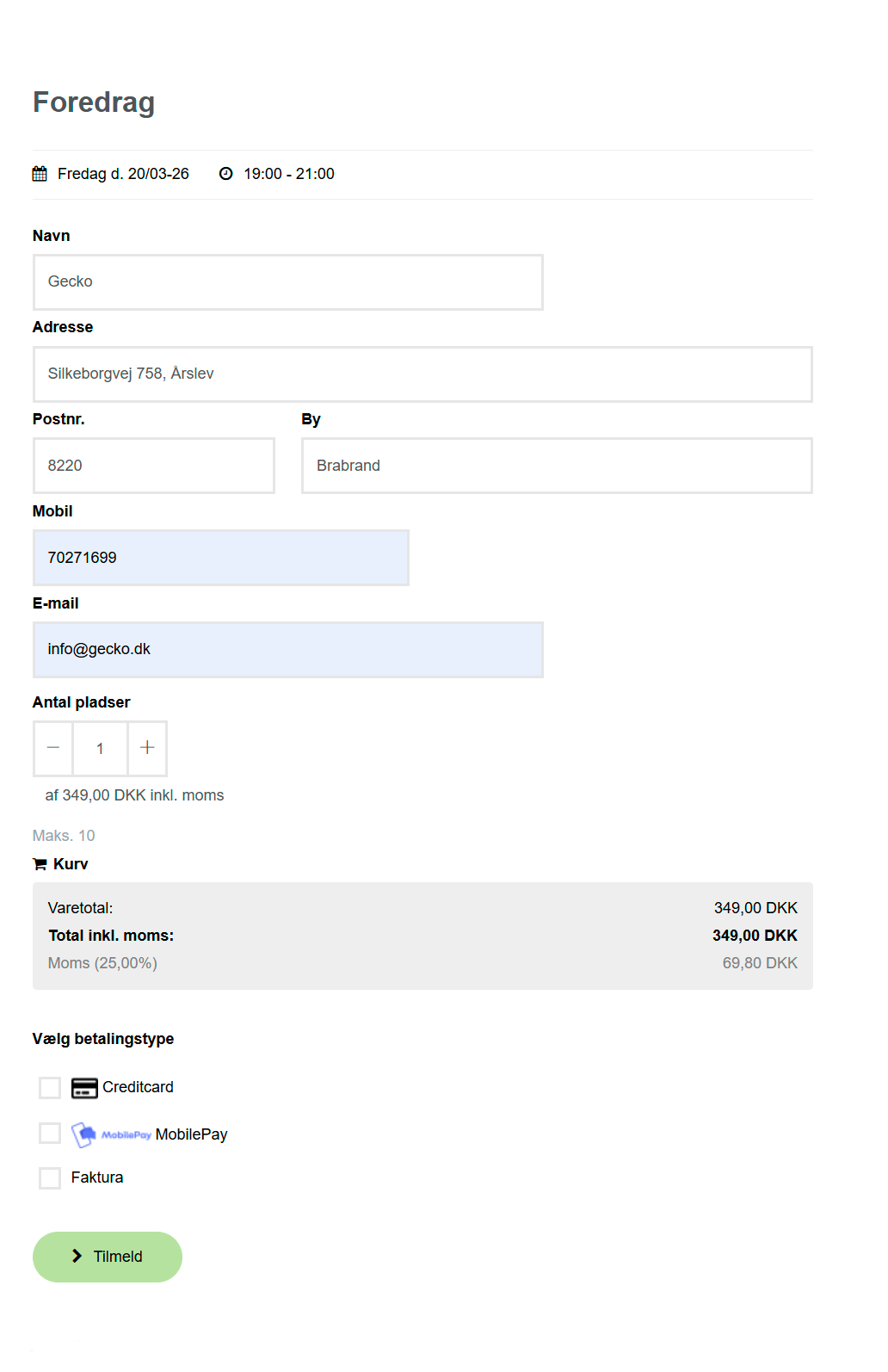Click the Faktura label text
This screenshot has height=1372, width=888.
(x=97, y=1177)
